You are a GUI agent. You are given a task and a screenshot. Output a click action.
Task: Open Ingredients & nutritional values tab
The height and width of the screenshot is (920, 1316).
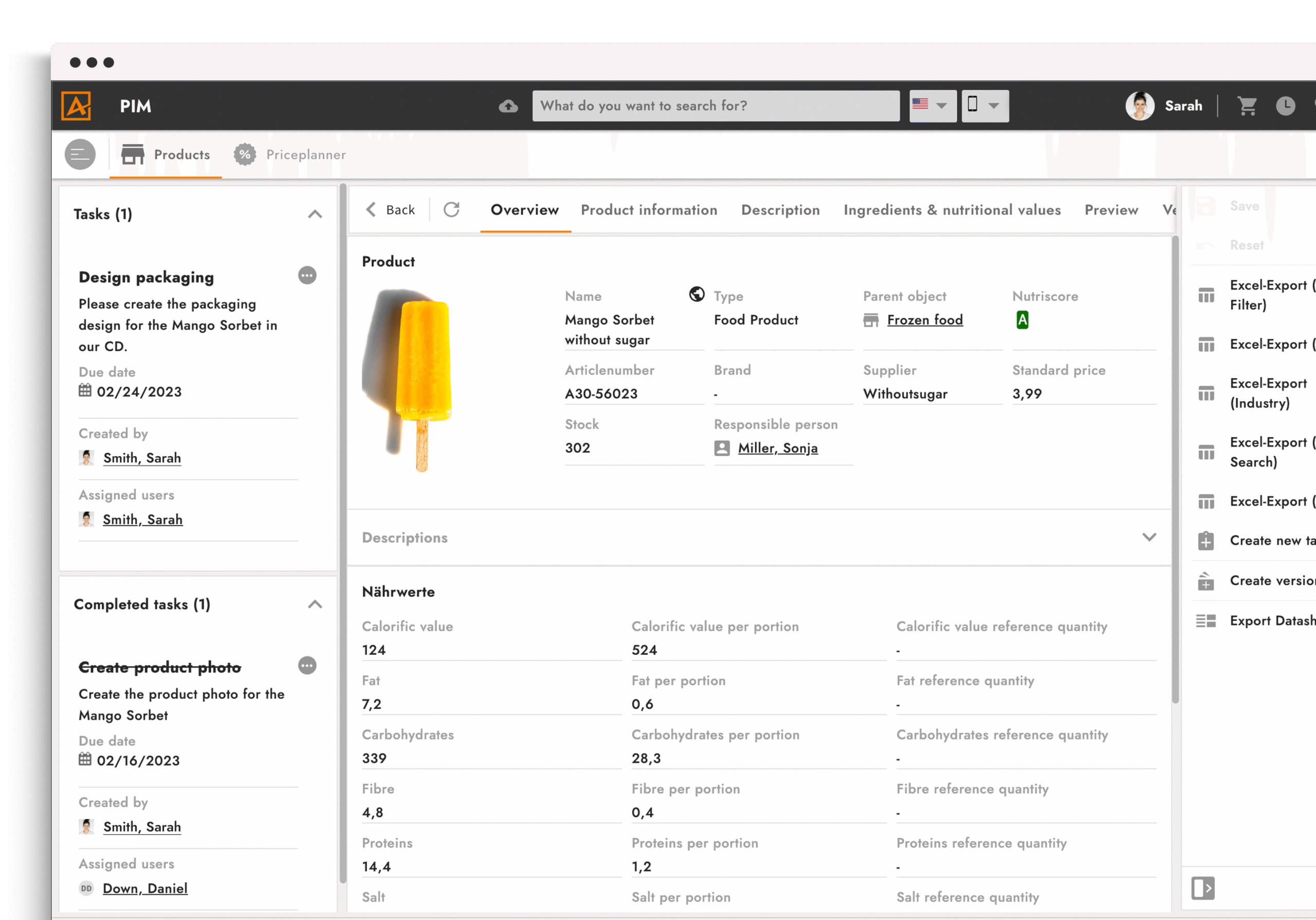(x=952, y=210)
